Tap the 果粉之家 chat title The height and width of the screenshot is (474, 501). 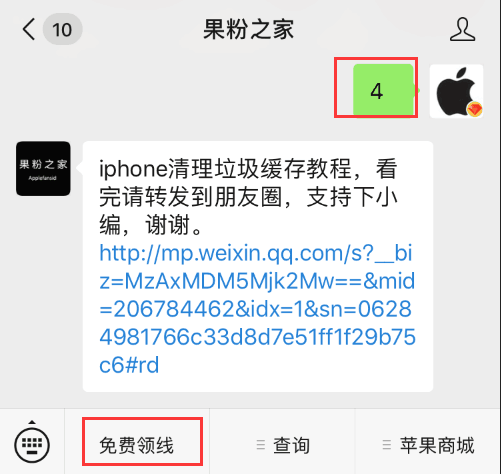click(249, 29)
